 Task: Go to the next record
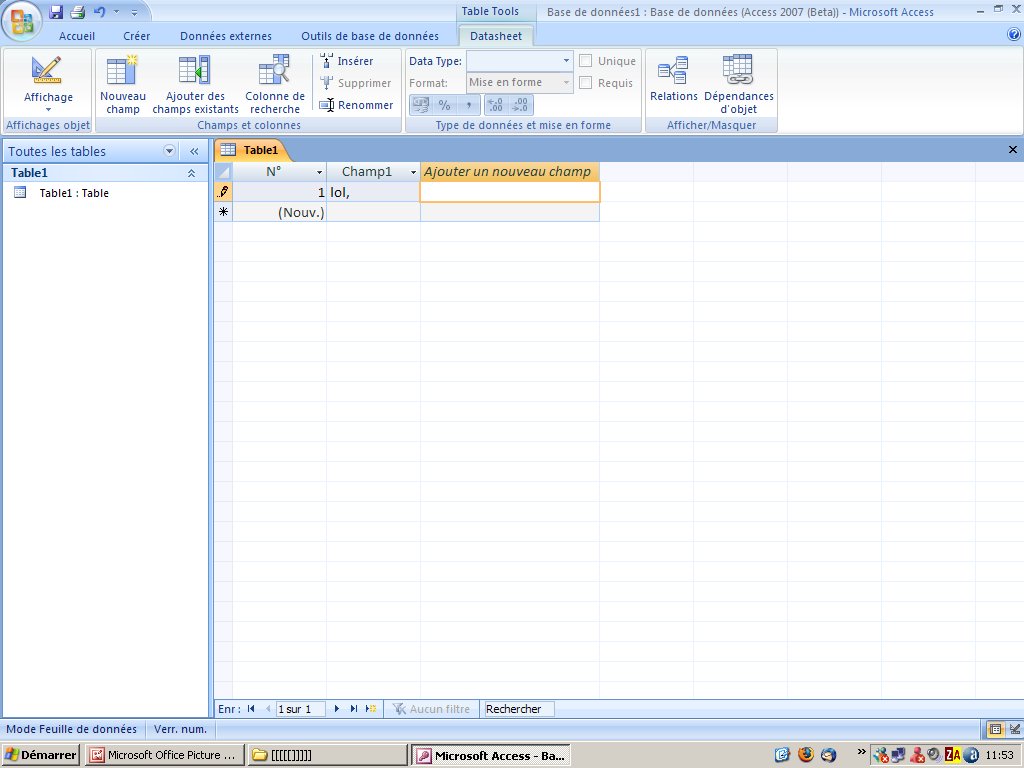337,709
